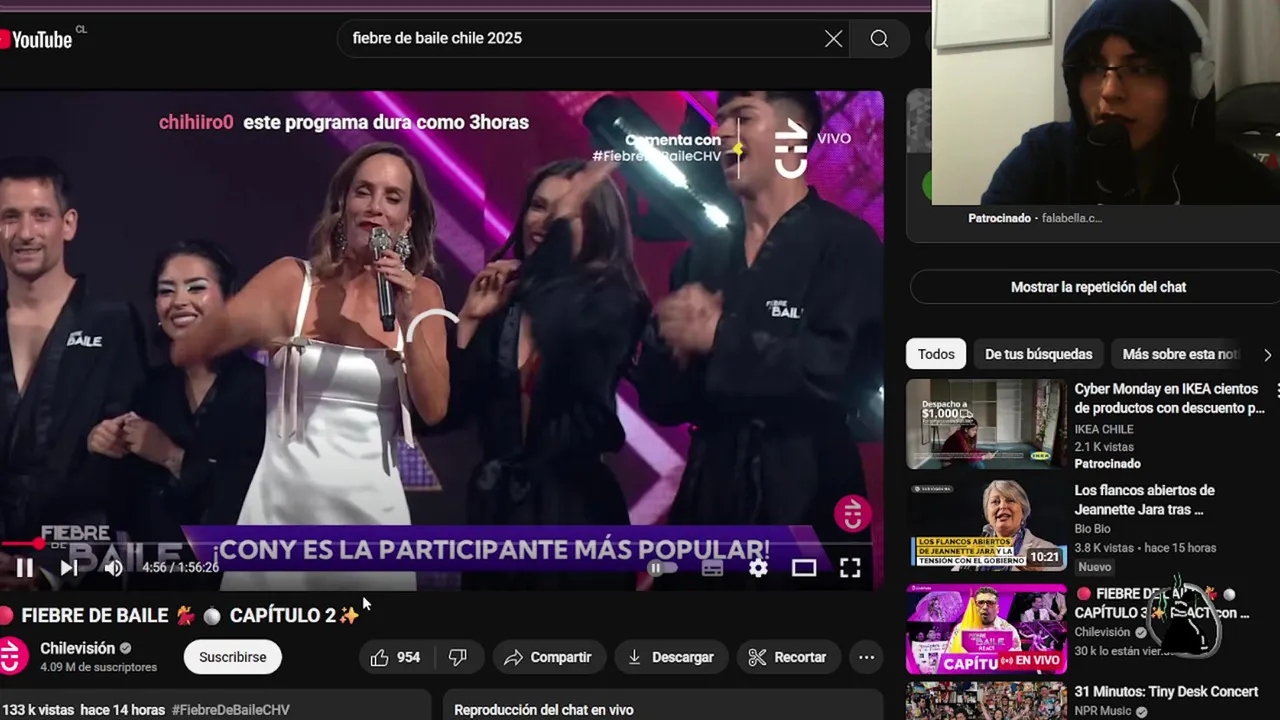Click the Compartir button
The image size is (1280, 720).
(548, 657)
